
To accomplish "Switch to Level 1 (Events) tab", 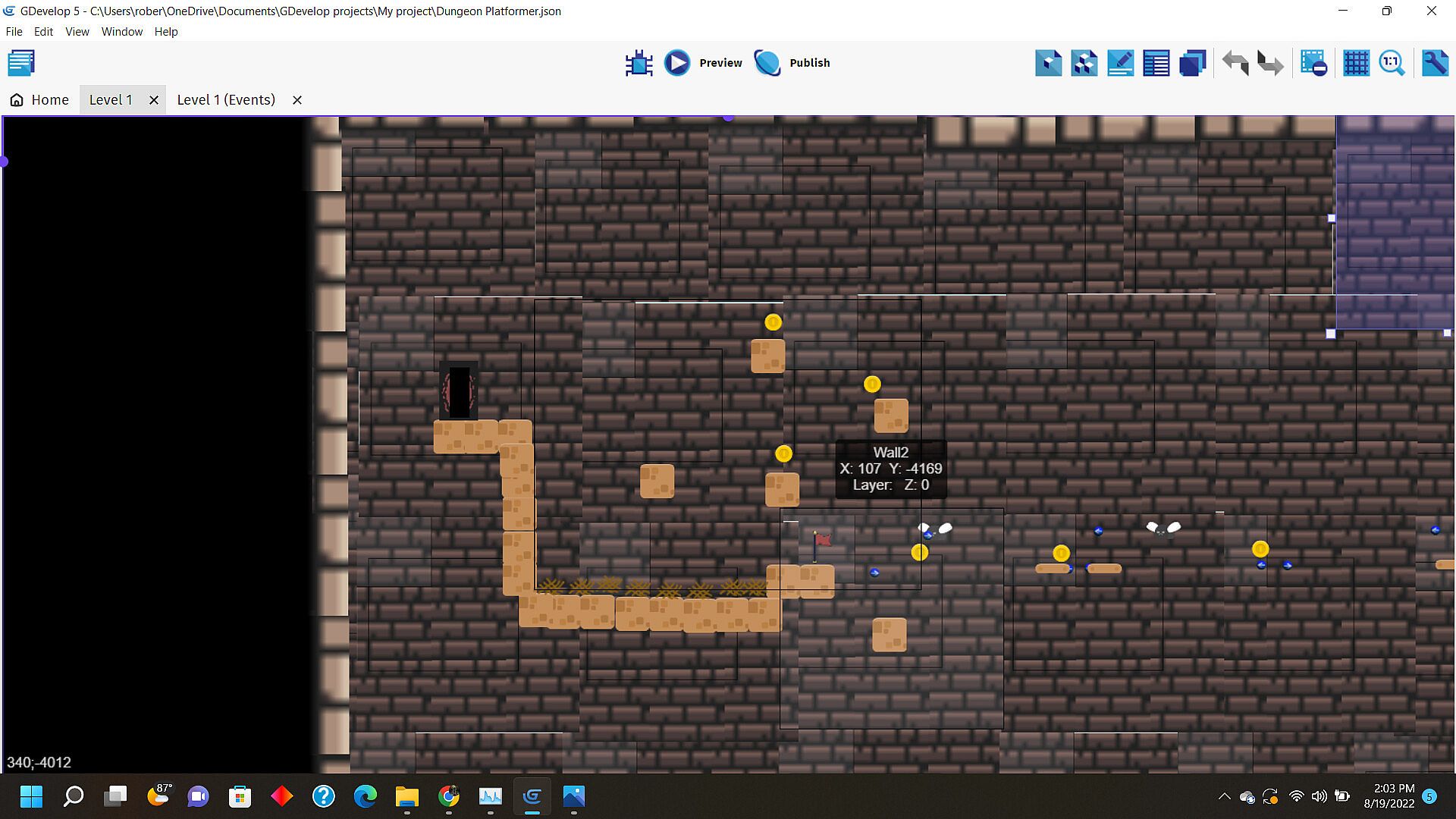I will [225, 100].
